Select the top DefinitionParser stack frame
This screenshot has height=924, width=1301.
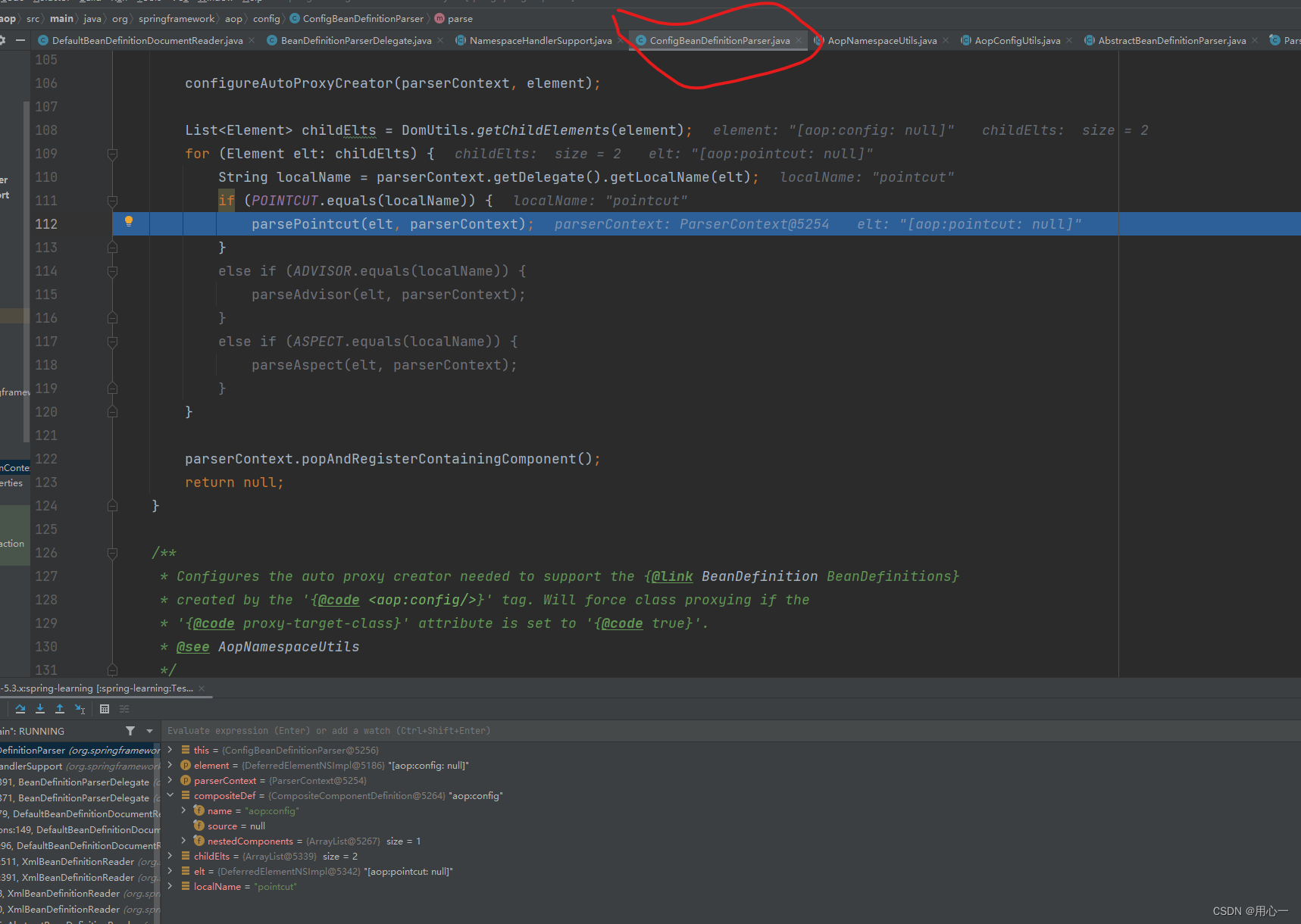pos(80,751)
